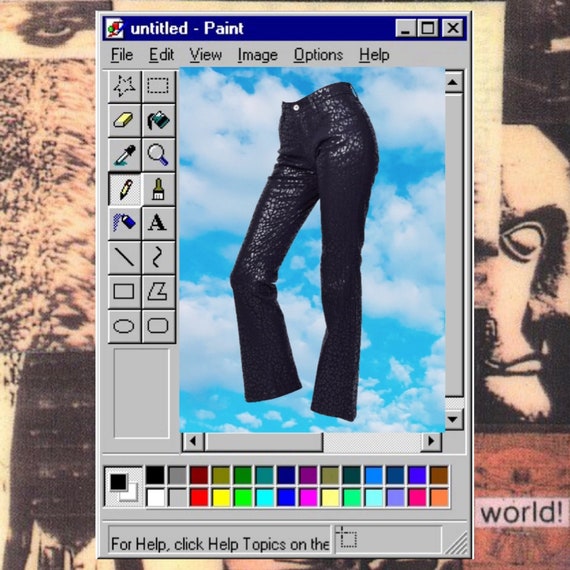570x570 pixels.
Task: Choose the Brush tool
Action: coord(158,189)
